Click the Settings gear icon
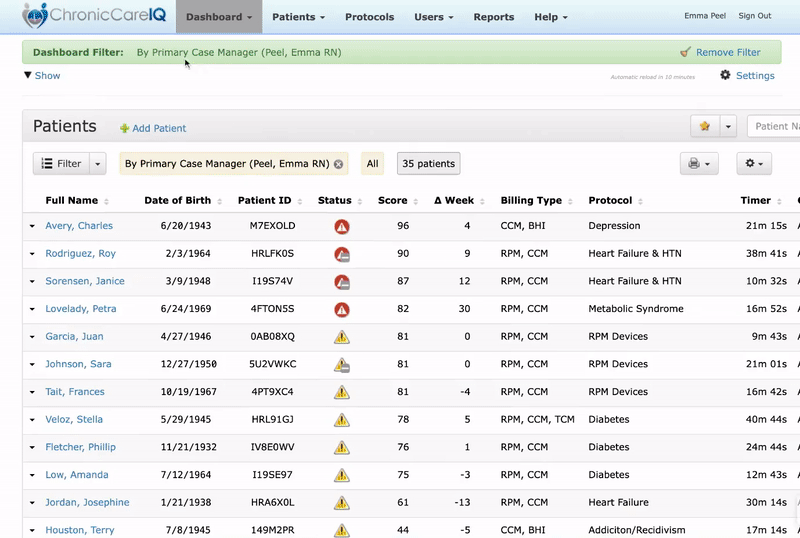 coord(726,76)
